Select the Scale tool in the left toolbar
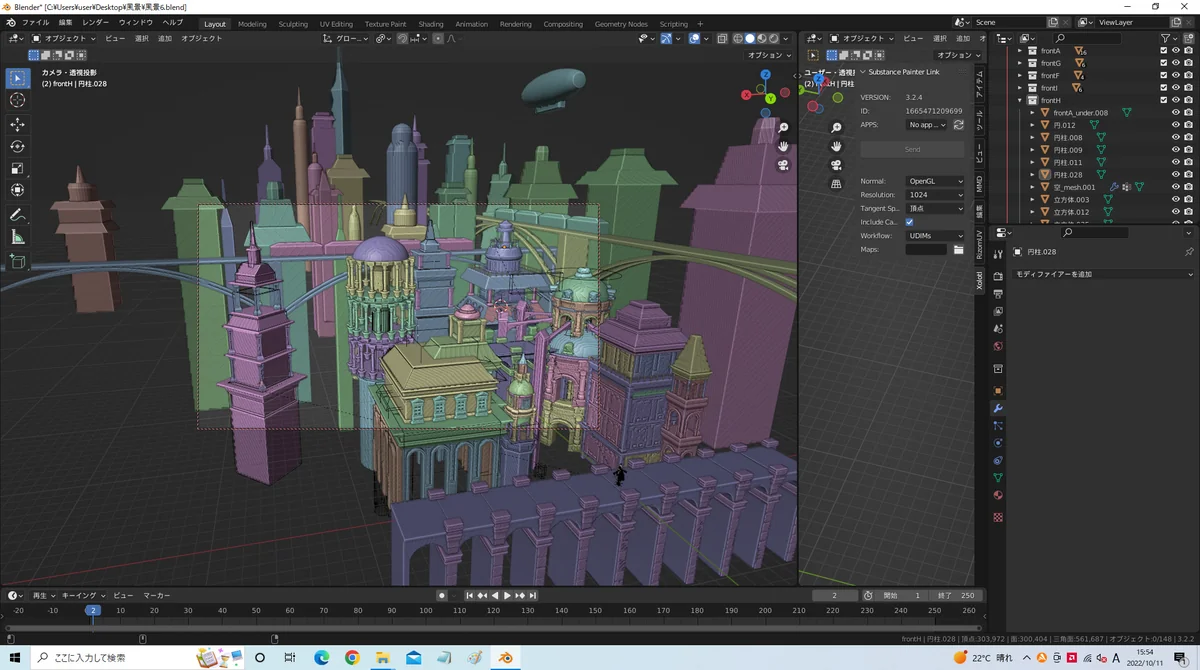Viewport: 1200px width, 670px height. point(17,168)
